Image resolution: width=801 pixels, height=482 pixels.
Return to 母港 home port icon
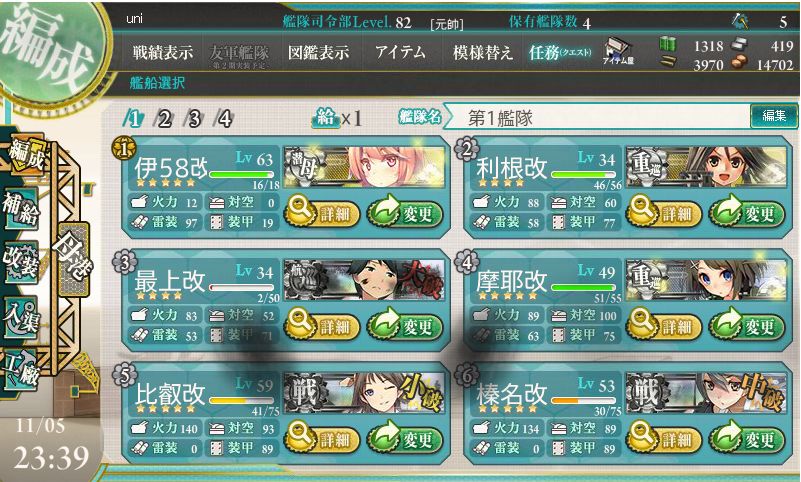point(74,257)
